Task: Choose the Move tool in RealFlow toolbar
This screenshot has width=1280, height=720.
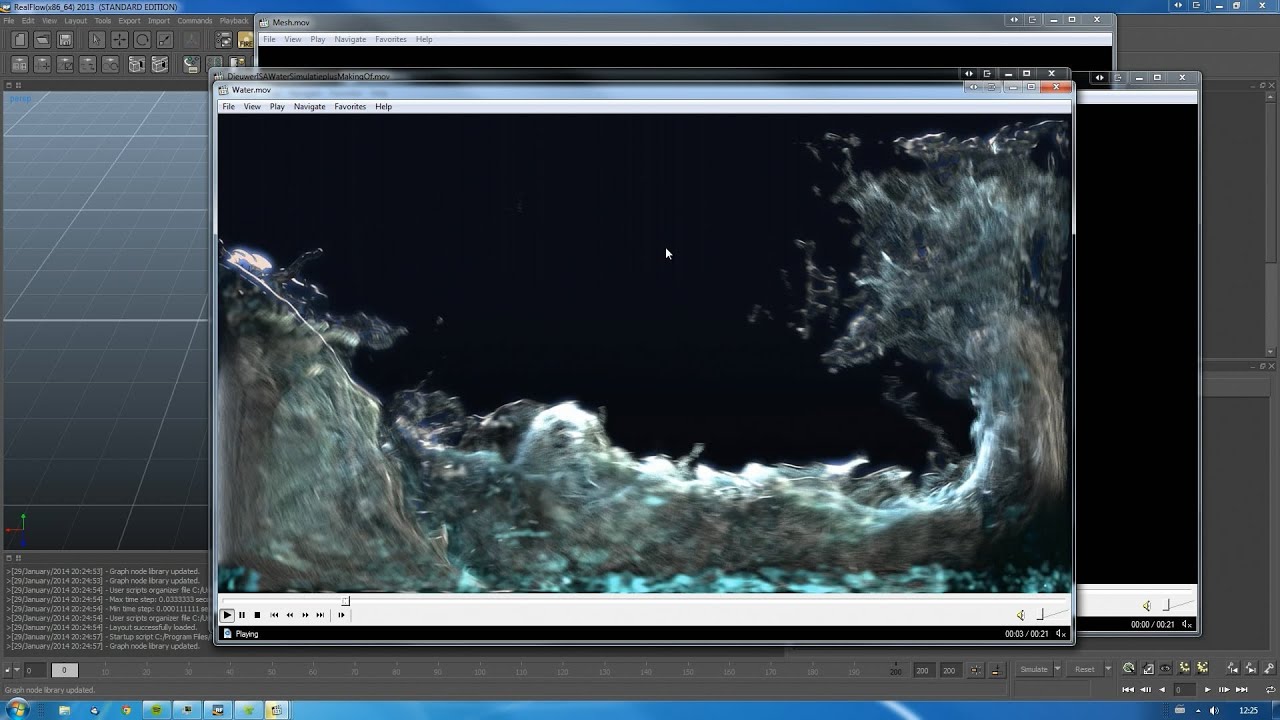Action: 119,40
